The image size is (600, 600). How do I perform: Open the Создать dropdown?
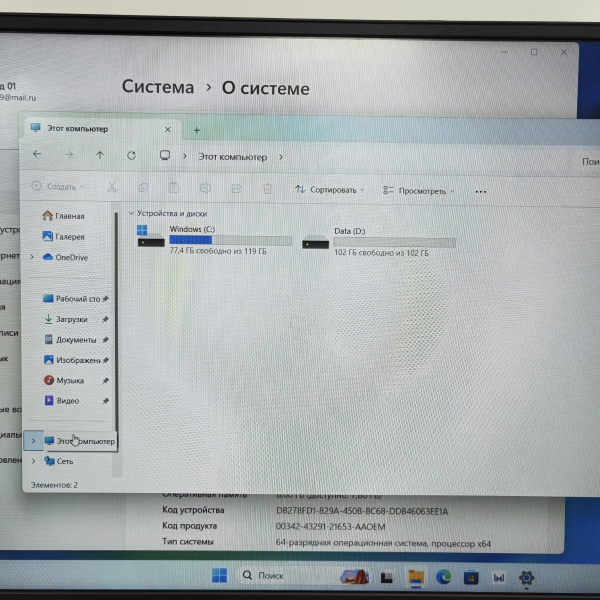[x=58, y=187]
